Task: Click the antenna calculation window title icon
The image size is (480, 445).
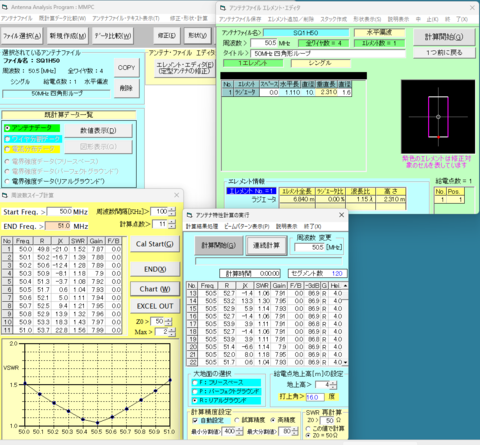Action: [189, 215]
